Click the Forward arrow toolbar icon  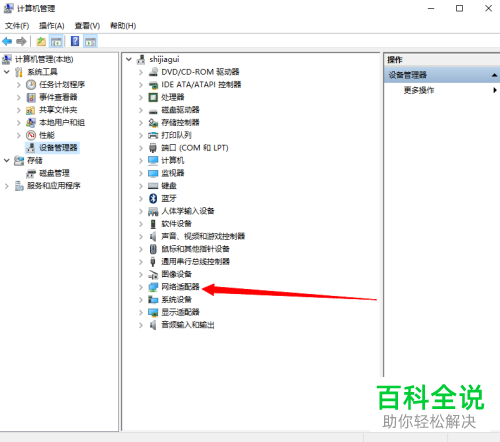21,42
